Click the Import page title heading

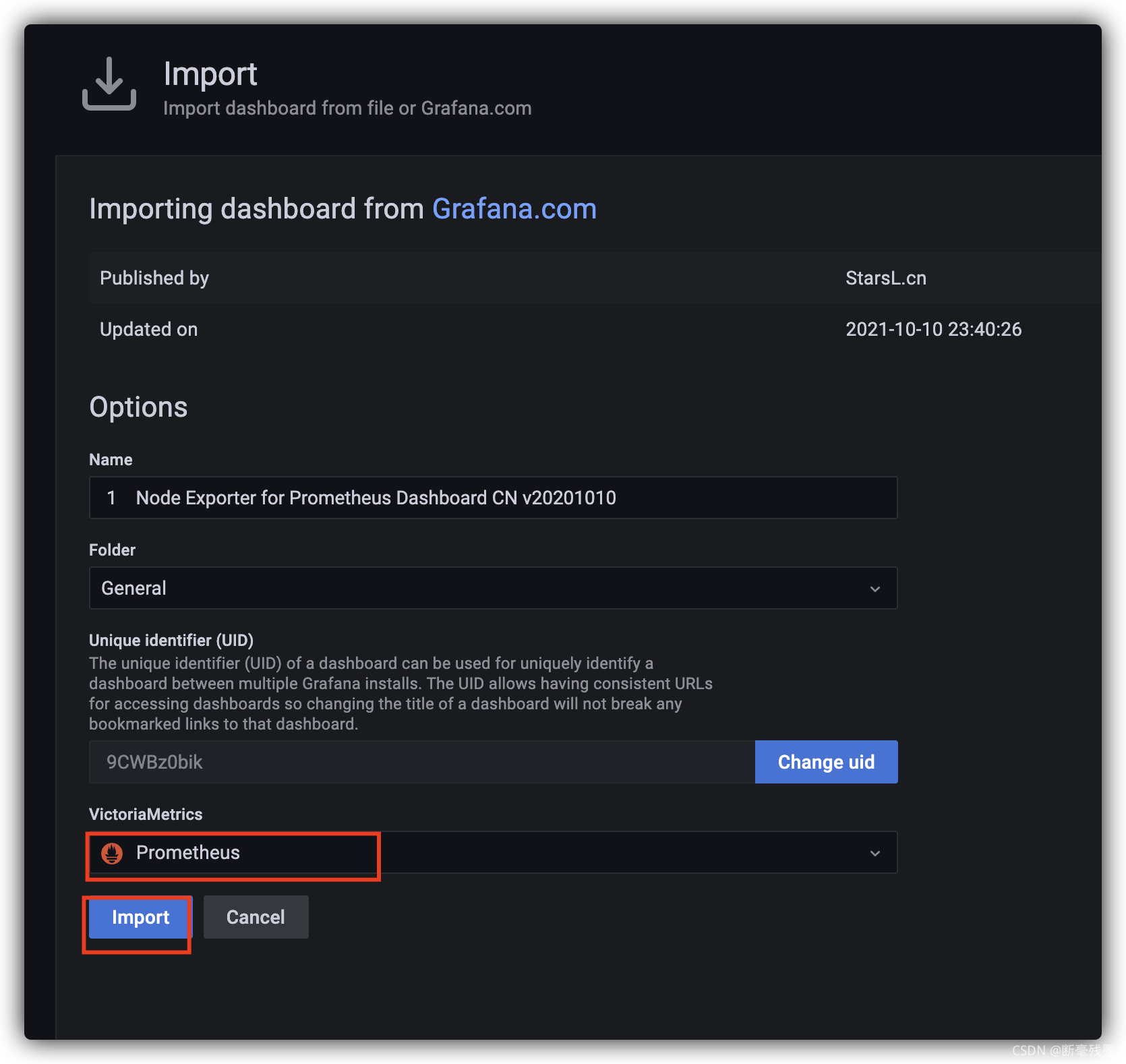tap(210, 73)
